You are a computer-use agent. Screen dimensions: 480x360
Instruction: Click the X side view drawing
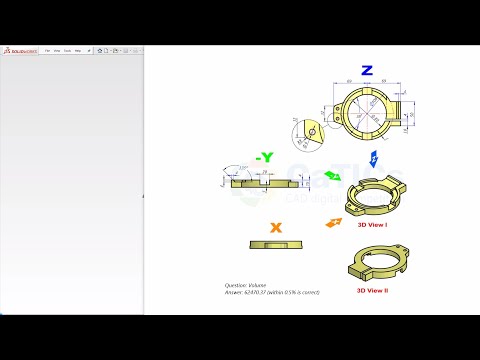point(276,245)
